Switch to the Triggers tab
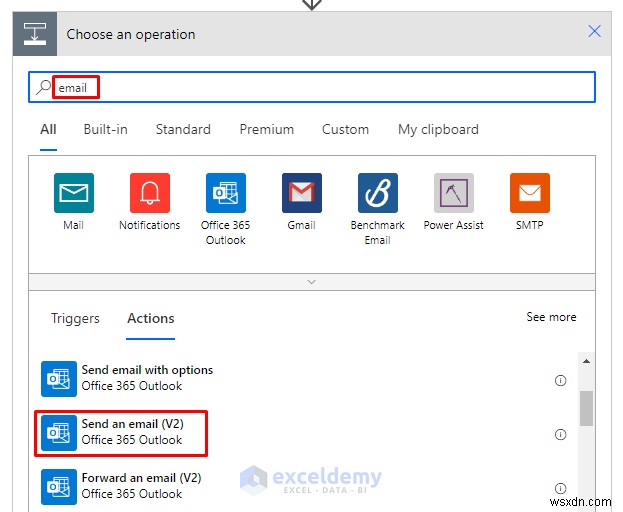623x512 pixels. click(x=75, y=319)
